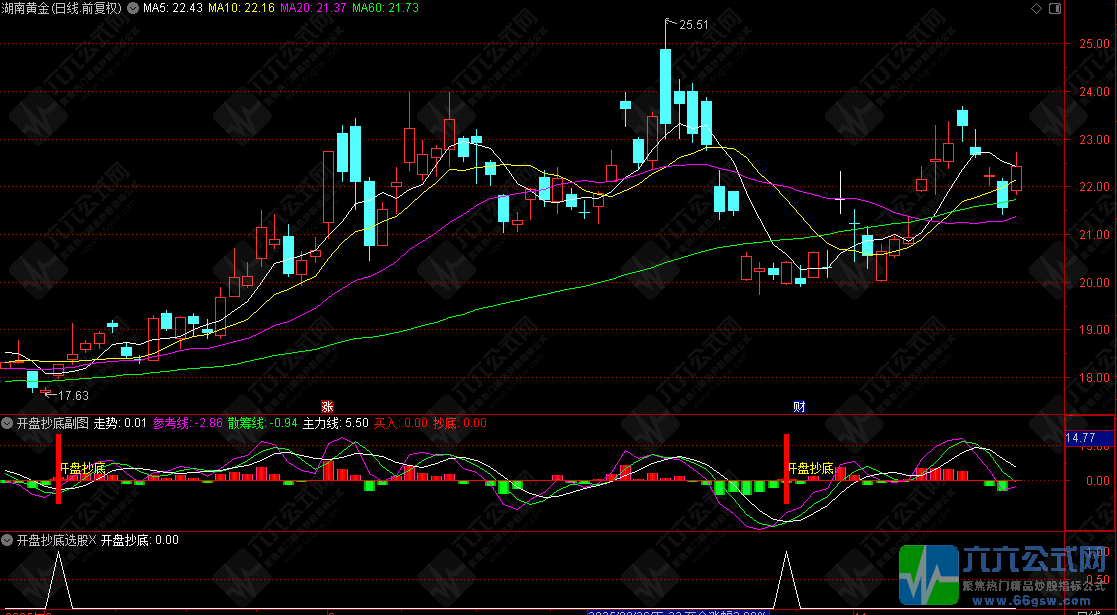
Task: Click the MA5: 22.43 label
Action: click(172, 8)
